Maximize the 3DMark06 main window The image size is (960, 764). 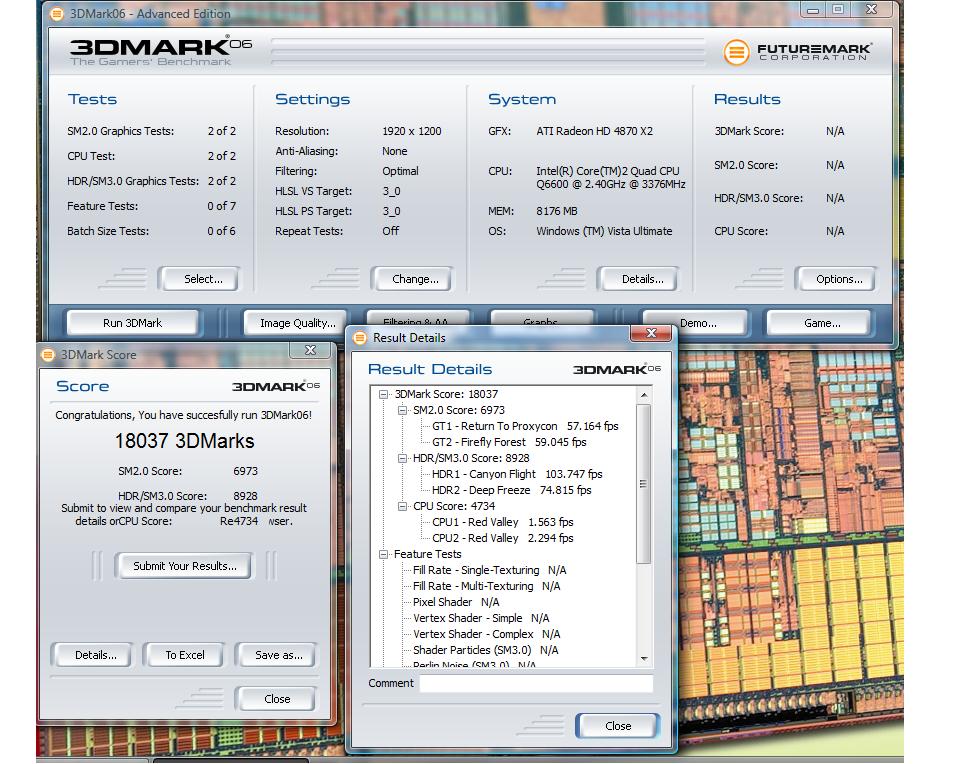click(838, 10)
